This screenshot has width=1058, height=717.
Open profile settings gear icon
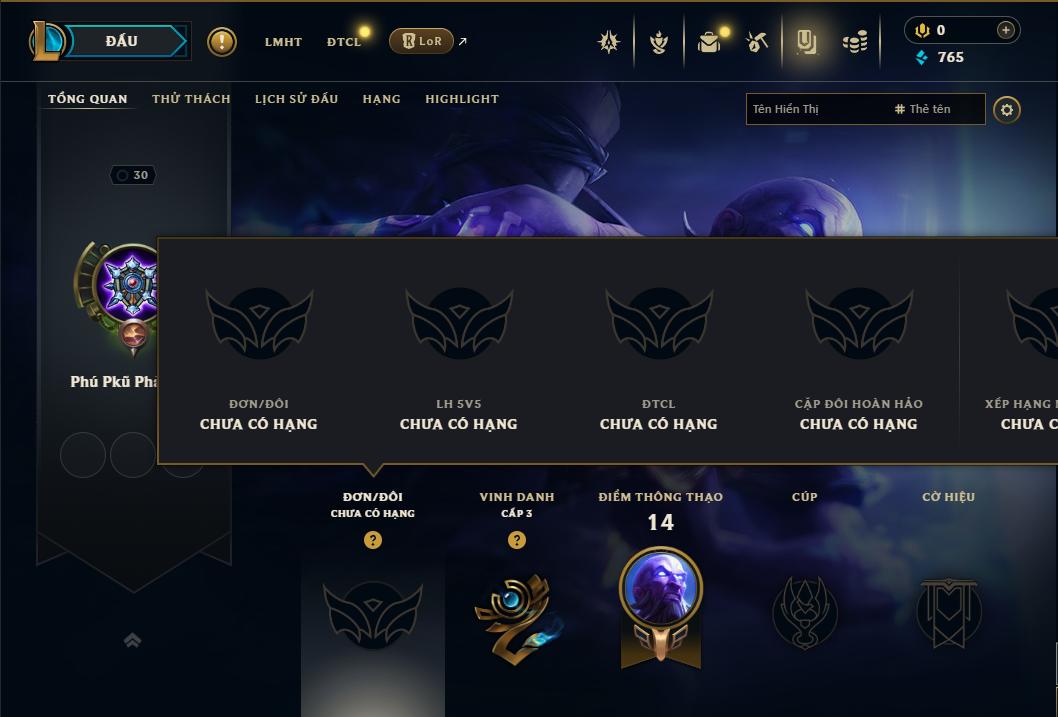point(1007,110)
